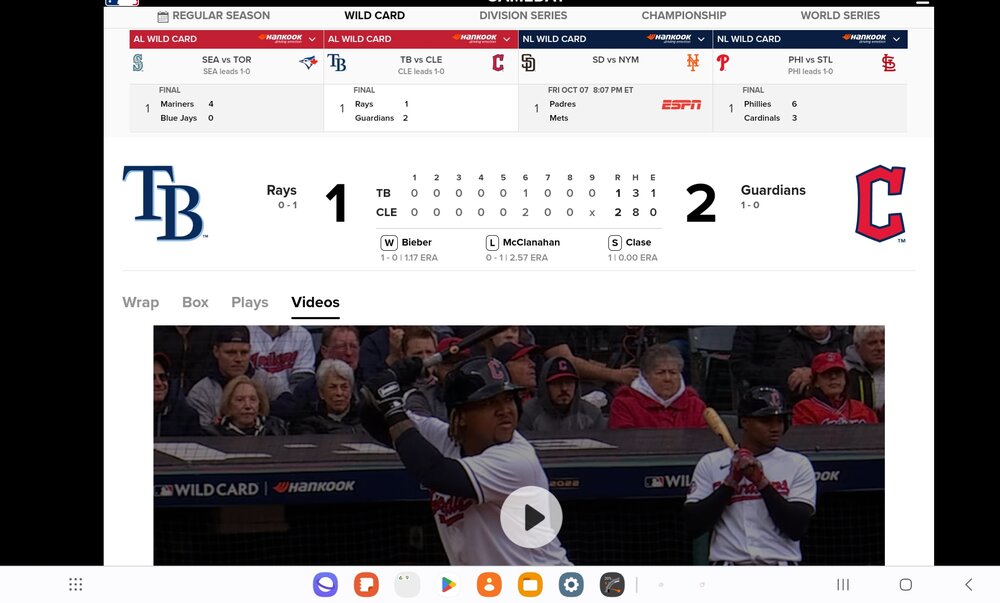Open the video thumbnail of Guardians batter

tap(518, 446)
